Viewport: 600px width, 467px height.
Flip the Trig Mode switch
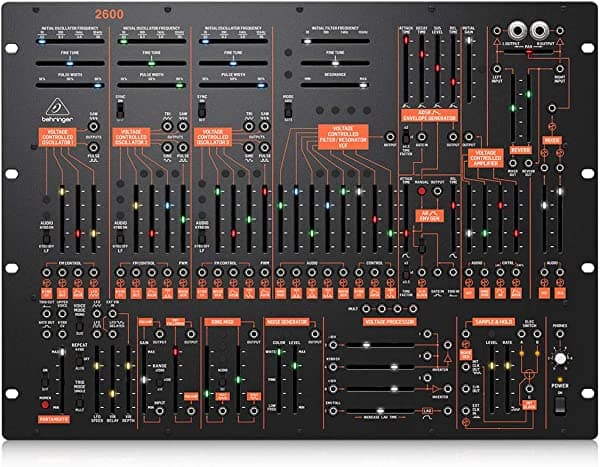coord(79,403)
